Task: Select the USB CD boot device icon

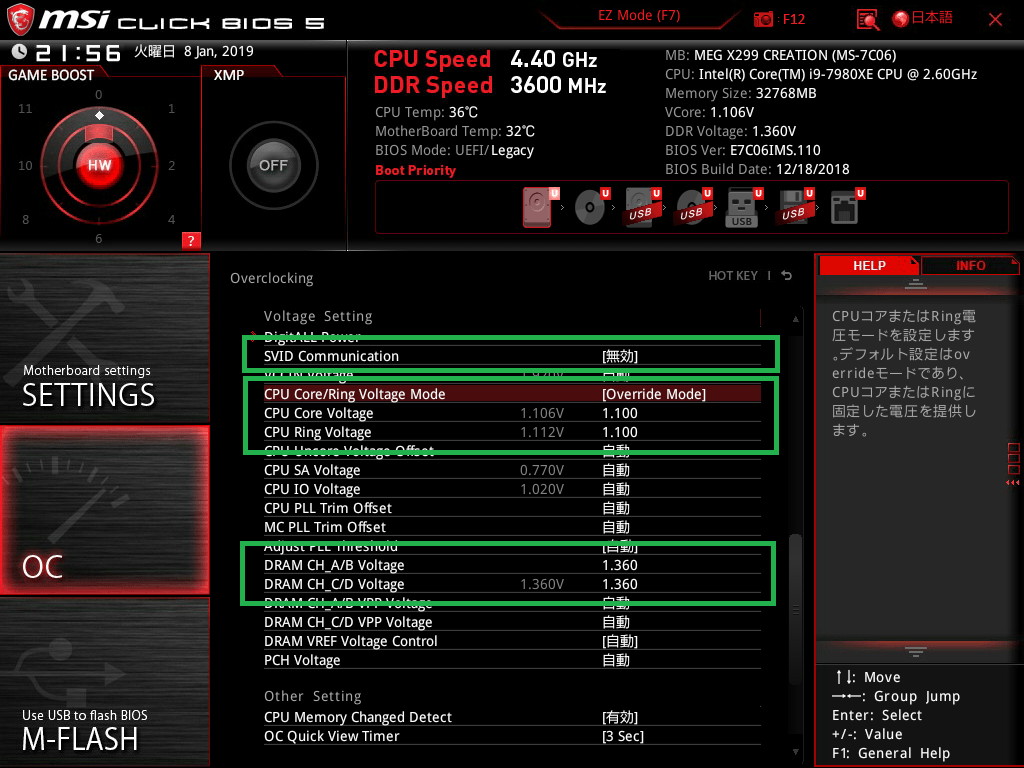Action: (694, 206)
